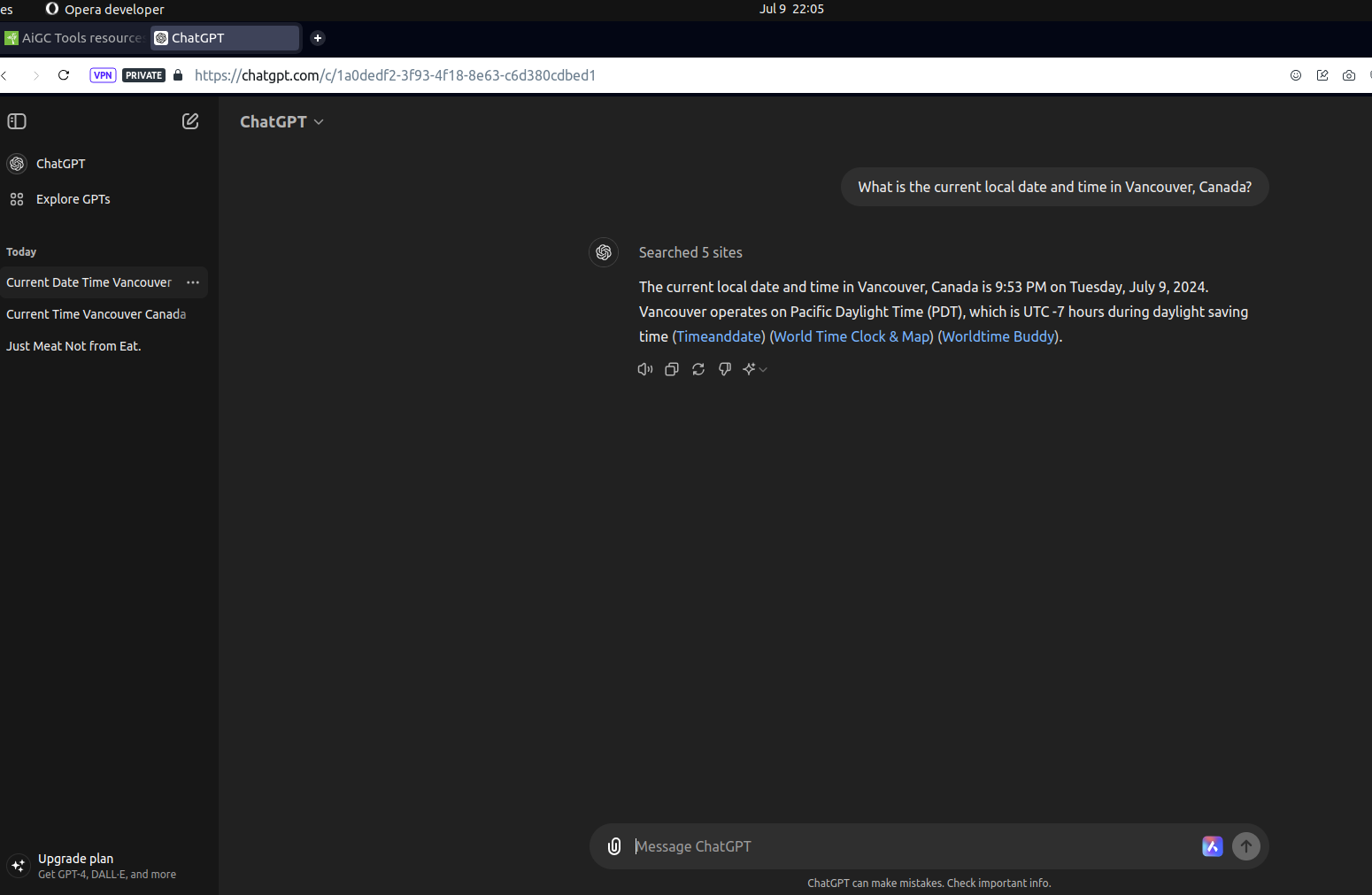Click the PRIVATE mode badge
The width and height of the screenshot is (1372, 895).
click(x=143, y=75)
